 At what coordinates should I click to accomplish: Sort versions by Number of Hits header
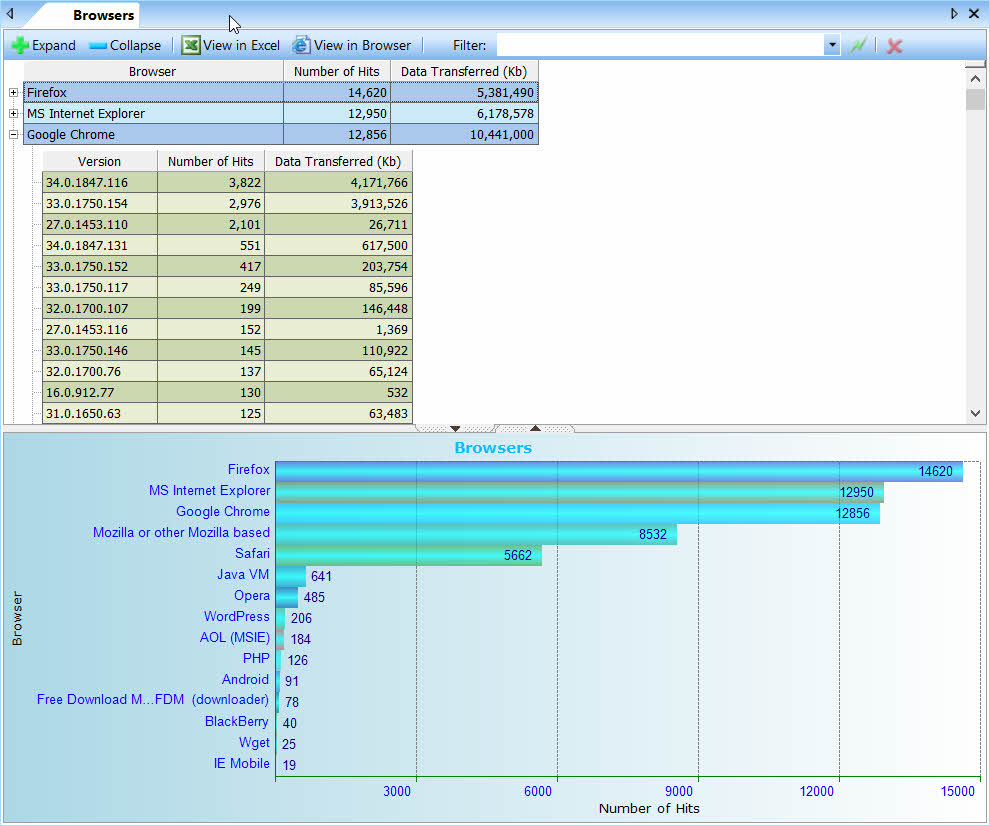pos(211,161)
